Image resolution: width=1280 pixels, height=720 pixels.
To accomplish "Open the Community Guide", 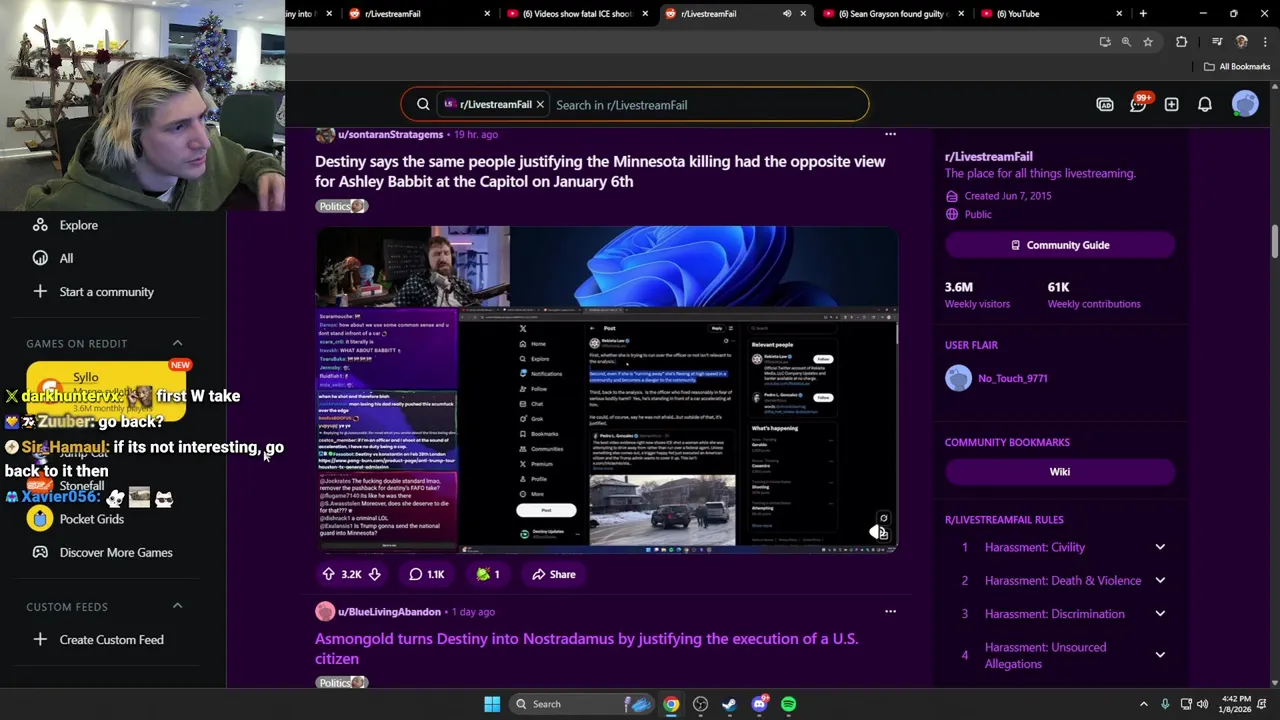I will pos(1059,245).
